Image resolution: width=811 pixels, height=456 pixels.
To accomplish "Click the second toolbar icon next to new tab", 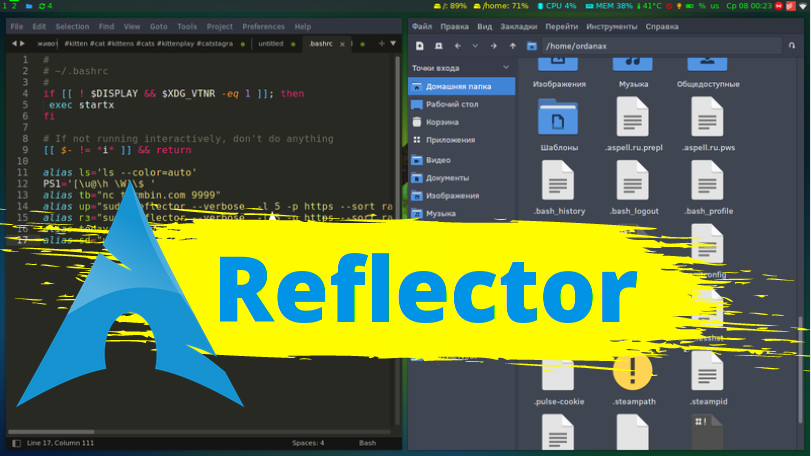I will [x=439, y=46].
